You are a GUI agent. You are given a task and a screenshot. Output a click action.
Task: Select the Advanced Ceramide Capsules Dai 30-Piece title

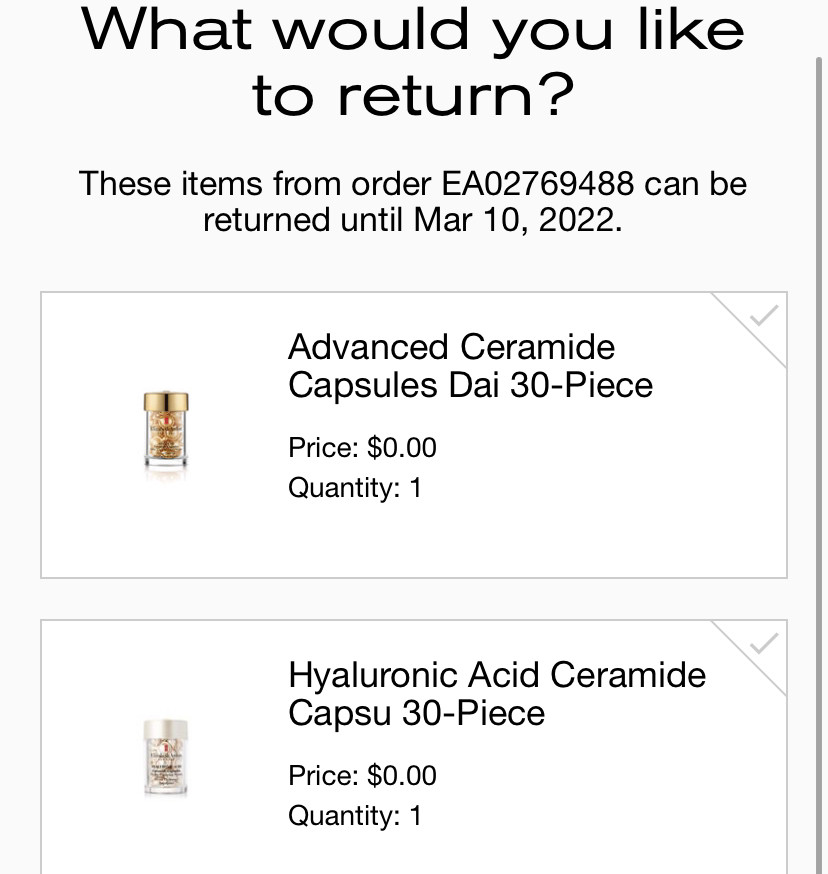(470, 366)
